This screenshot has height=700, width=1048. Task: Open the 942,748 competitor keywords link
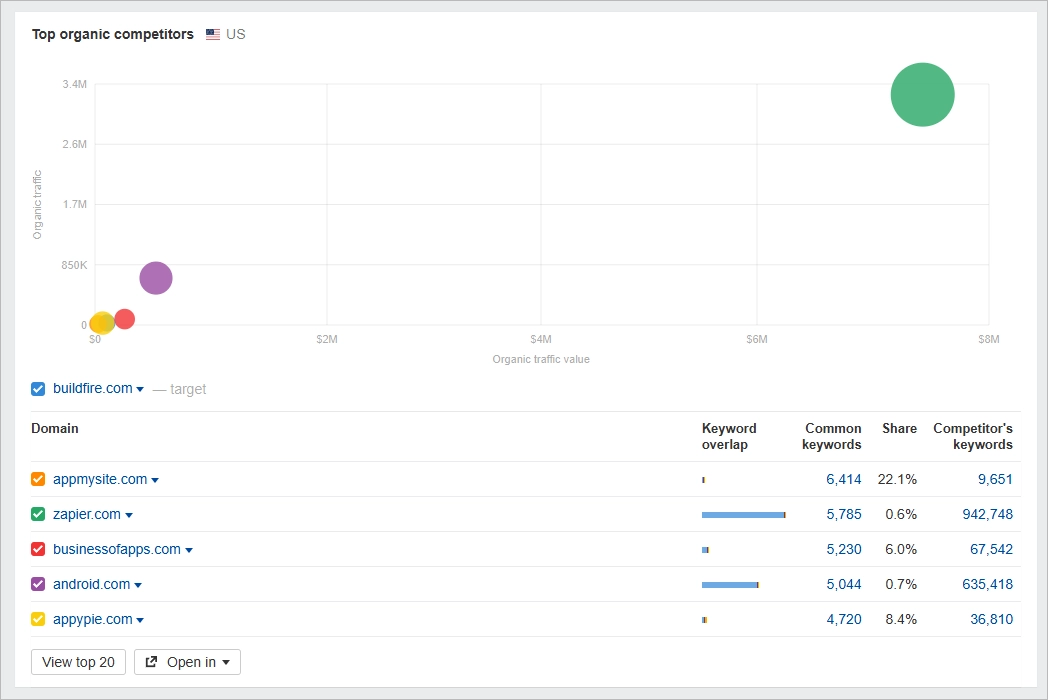[988, 514]
